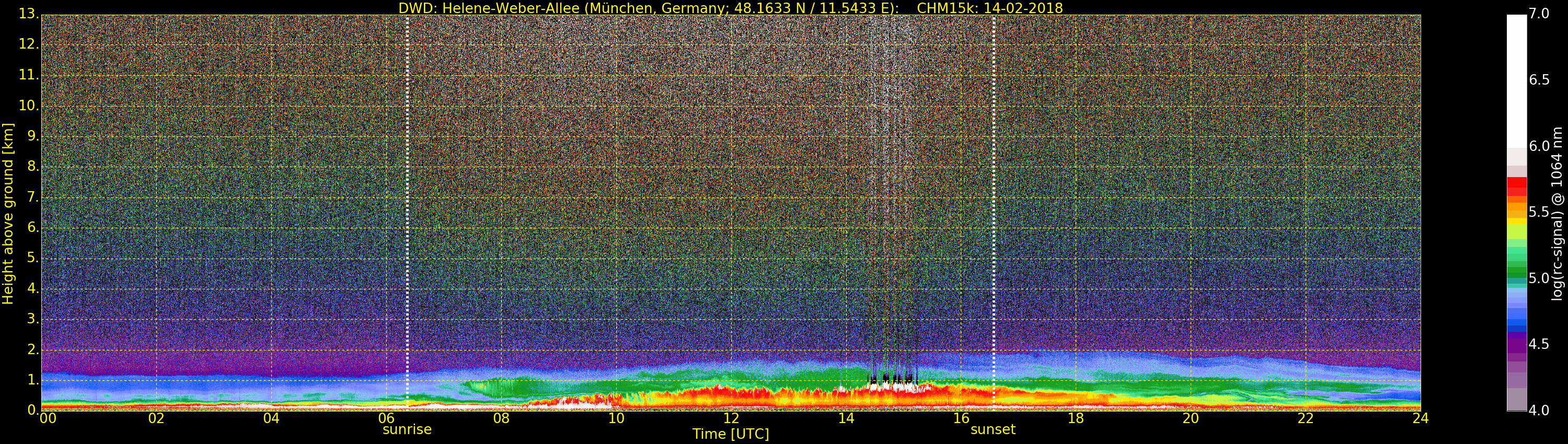Click the height axis tick '9.'
The width and height of the screenshot is (1568, 444).
point(32,136)
